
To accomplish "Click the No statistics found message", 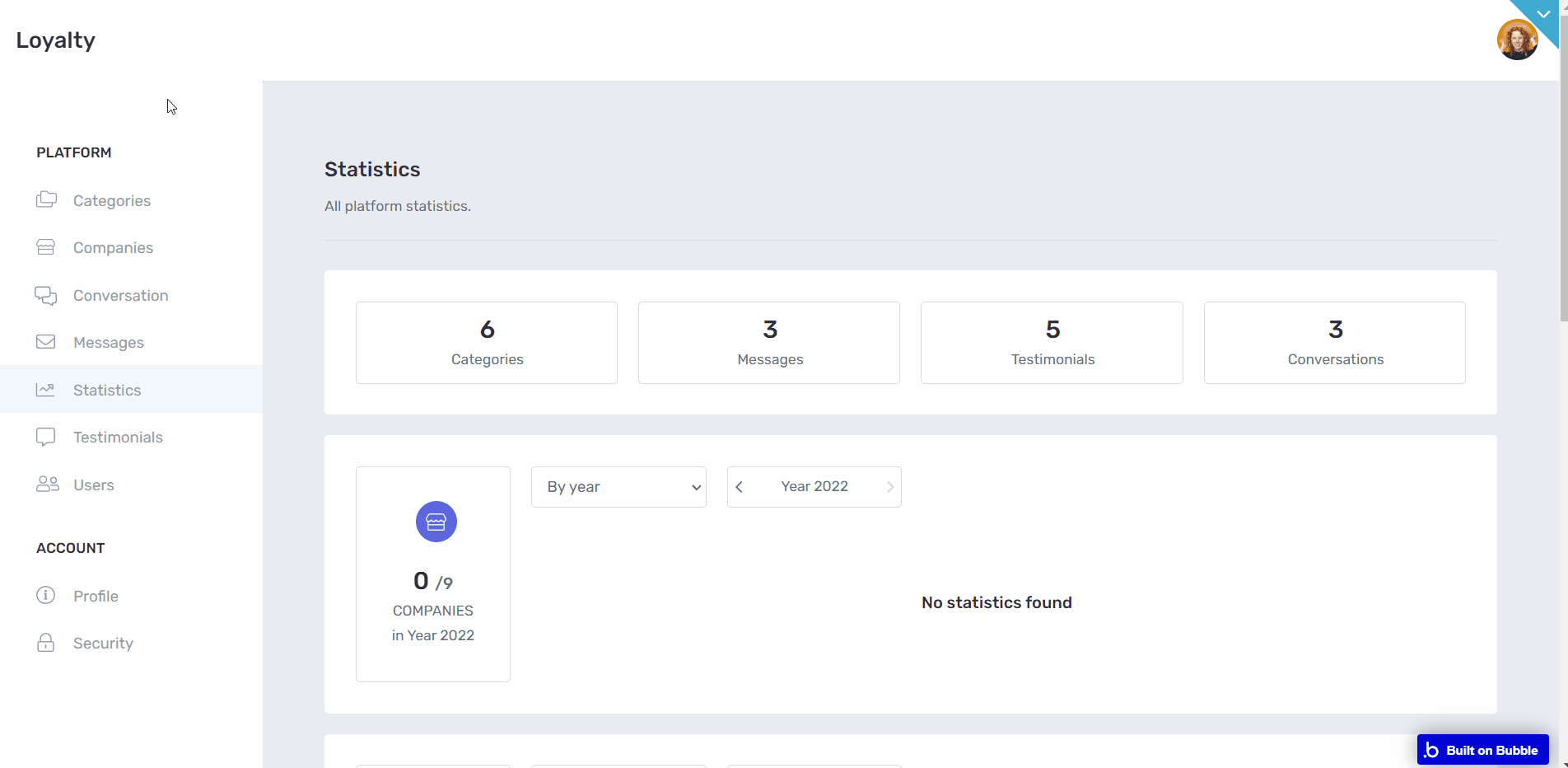I will pyautogui.click(x=996, y=602).
